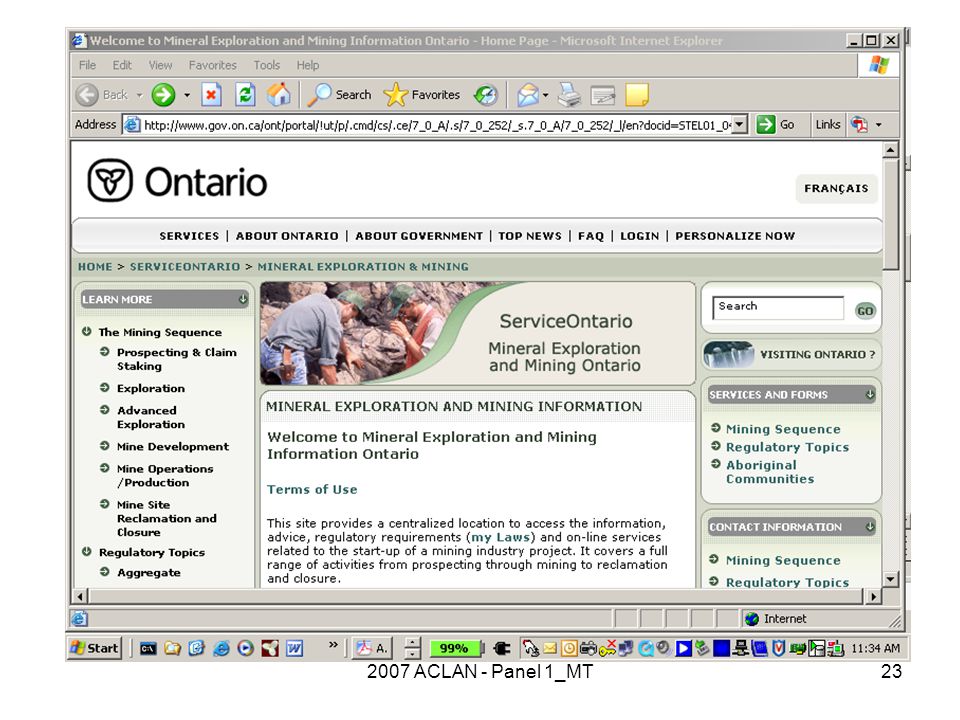Click the Back arrow button in the toolbar
960x720 pixels.
click(x=87, y=95)
